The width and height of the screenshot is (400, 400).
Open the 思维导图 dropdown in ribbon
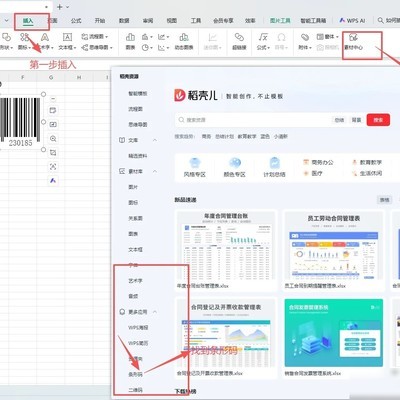pos(97,47)
